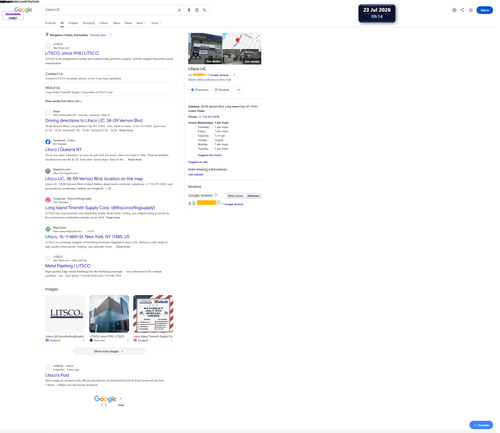The width and height of the screenshot is (500, 433).
Task: Switch to the AI Mode tab
Action: coord(50,23)
